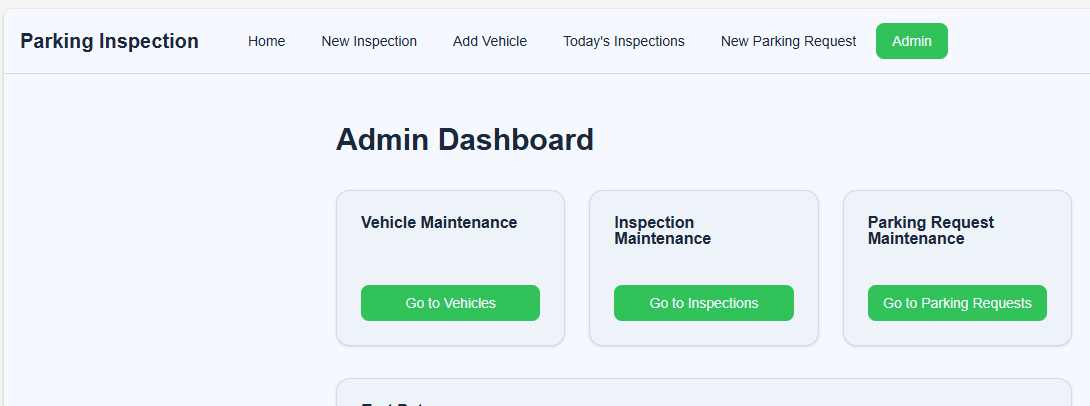
Task: Click the Inspection Maintenance card title
Action: coord(662,231)
